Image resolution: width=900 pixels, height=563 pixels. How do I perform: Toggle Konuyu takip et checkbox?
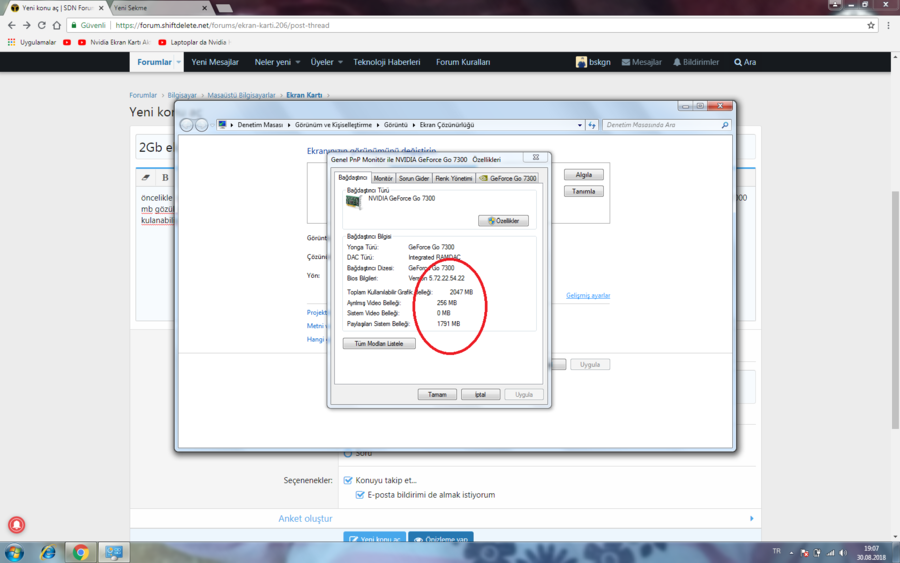[x=348, y=480]
